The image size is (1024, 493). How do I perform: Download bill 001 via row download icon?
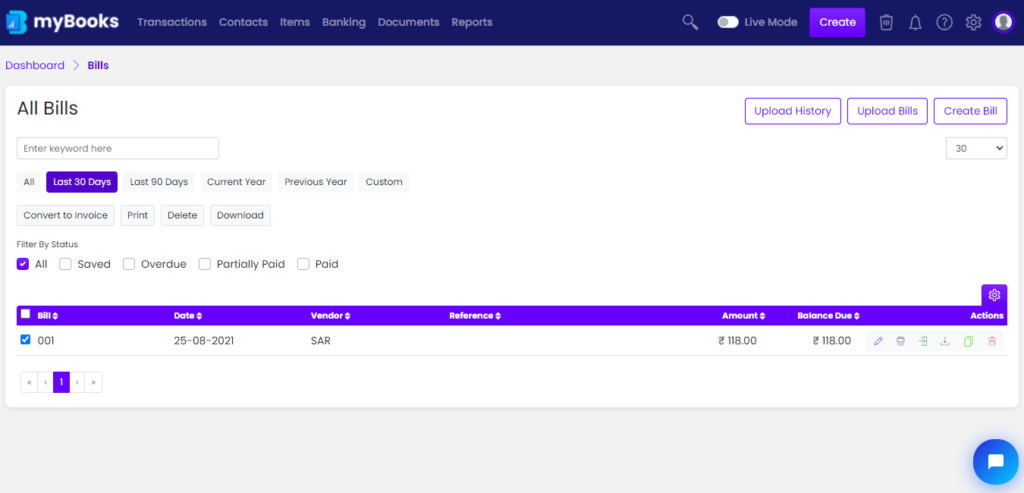[944, 341]
